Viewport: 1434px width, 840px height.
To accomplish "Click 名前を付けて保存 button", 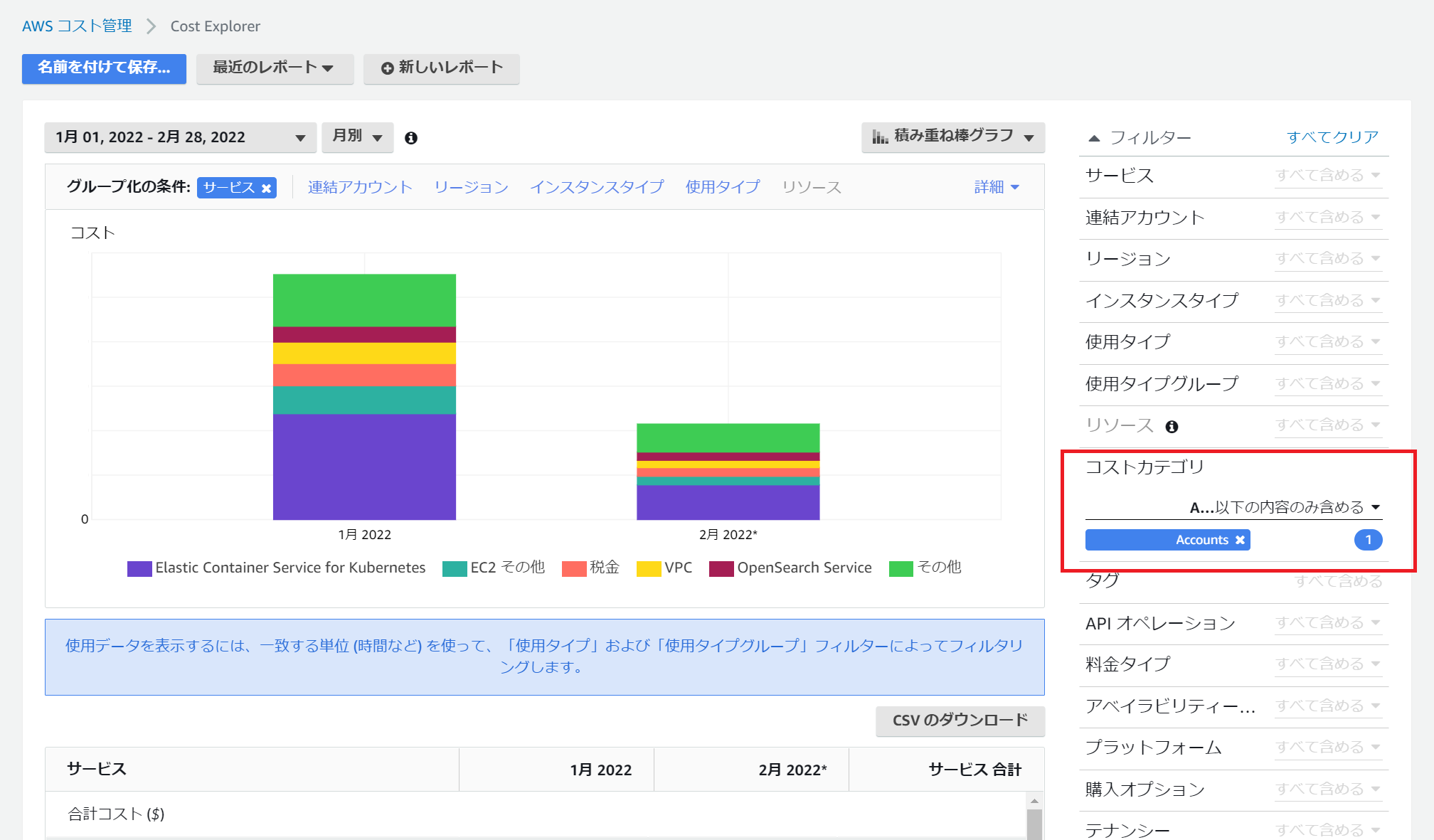I will click(x=104, y=68).
